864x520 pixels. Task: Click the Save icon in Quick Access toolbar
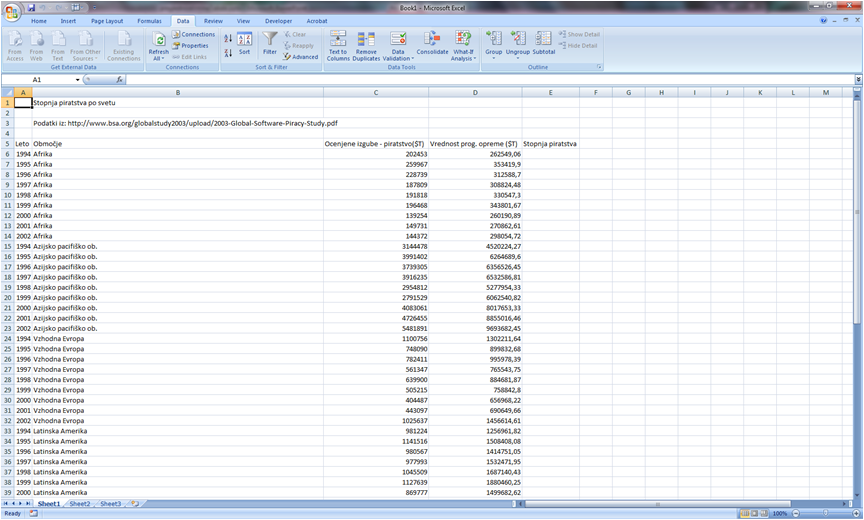tap(31, 8)
